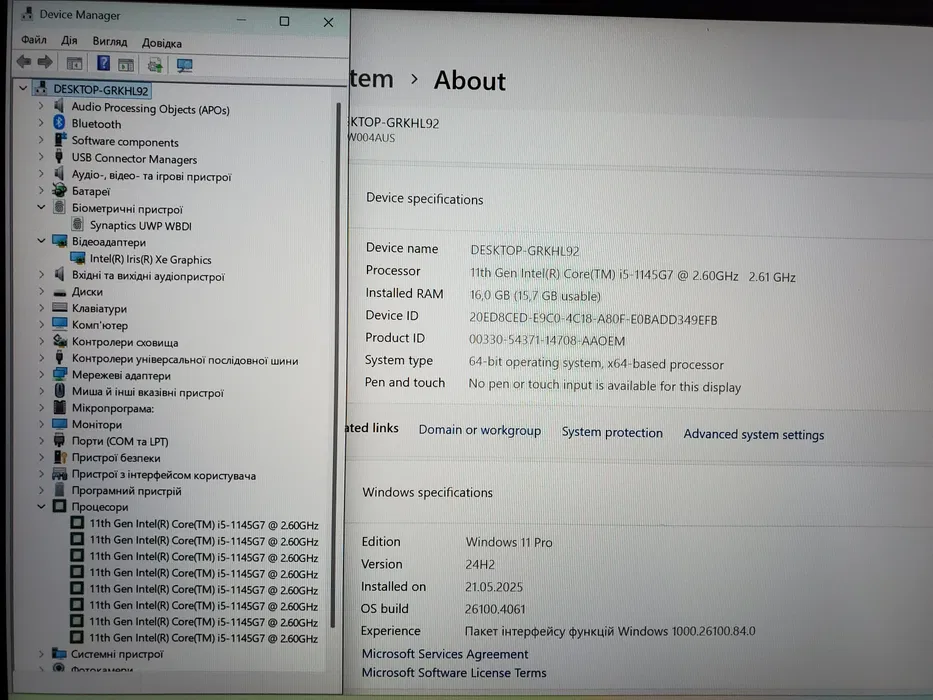Screen dimensions: 933x700
Task: Click the Update driver toolbar icon
Action: coord(155,64)
